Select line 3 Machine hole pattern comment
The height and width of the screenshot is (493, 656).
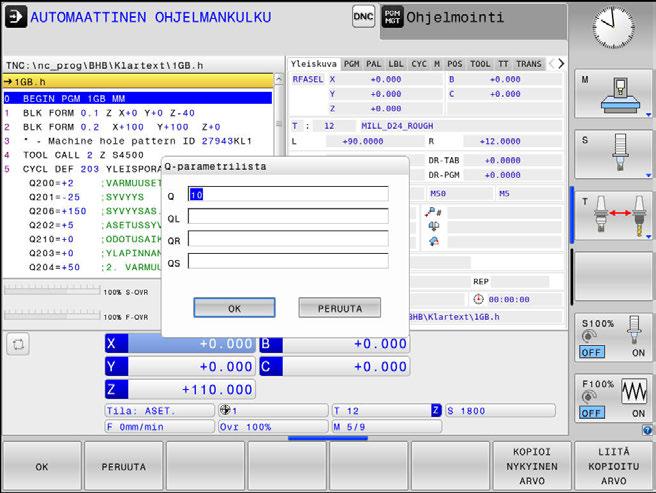137,141
